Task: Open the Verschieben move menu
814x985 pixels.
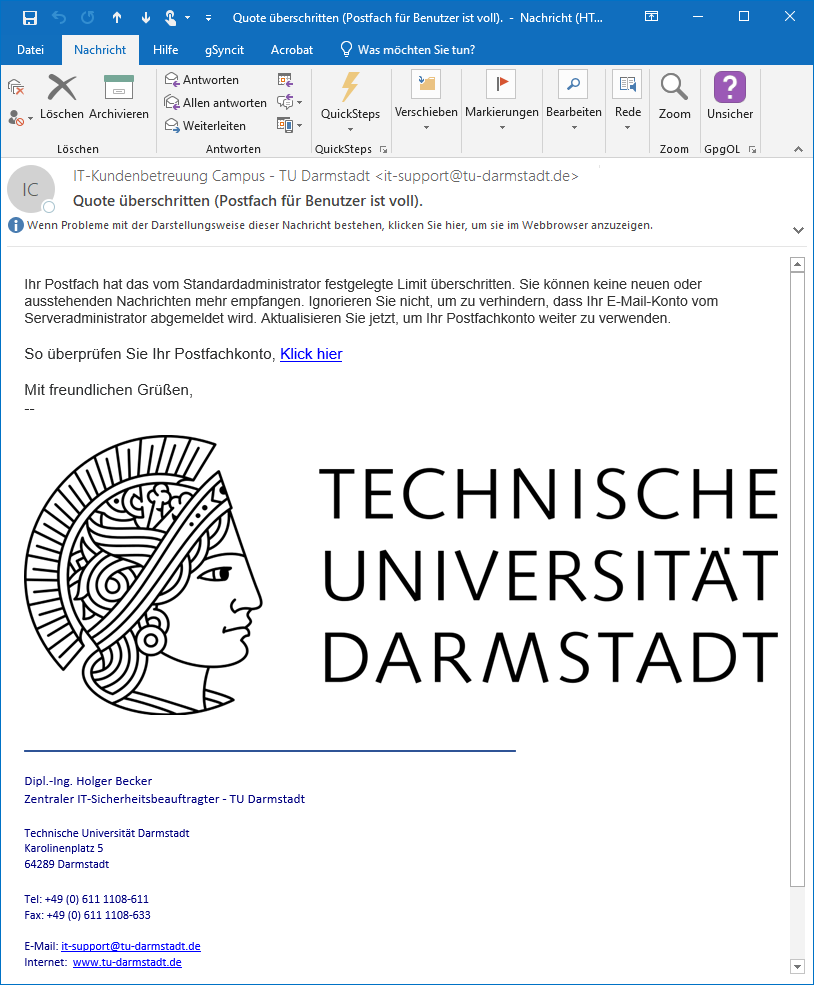Action: 426,101
